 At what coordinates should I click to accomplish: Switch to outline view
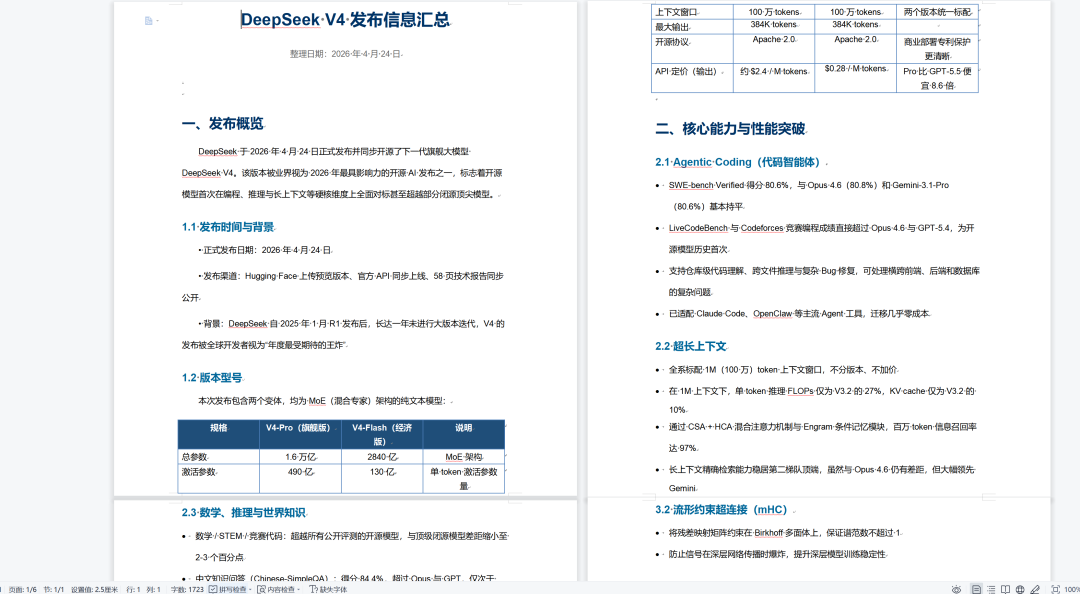(991, 587)
